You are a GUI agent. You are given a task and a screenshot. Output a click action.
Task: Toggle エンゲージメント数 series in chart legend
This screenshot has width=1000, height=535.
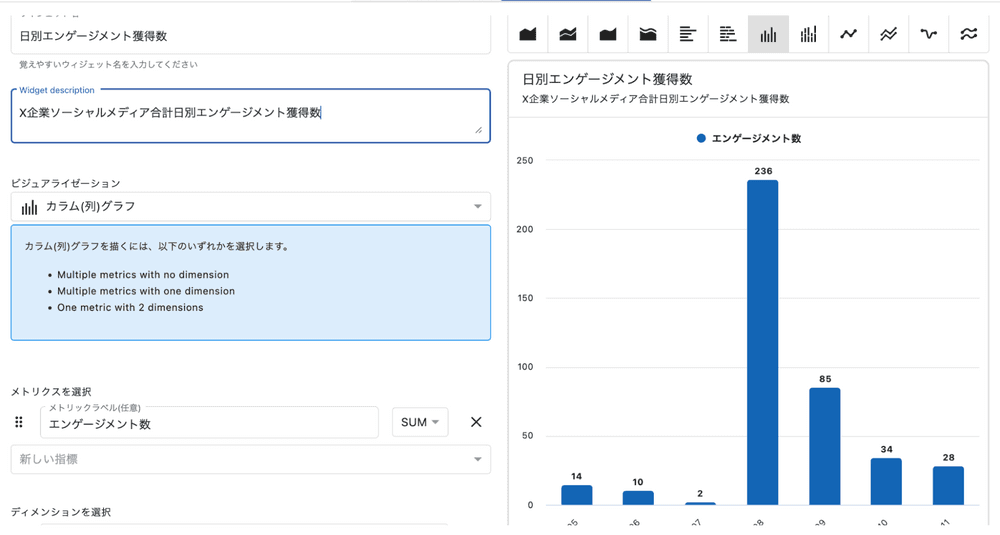[749, 139]
